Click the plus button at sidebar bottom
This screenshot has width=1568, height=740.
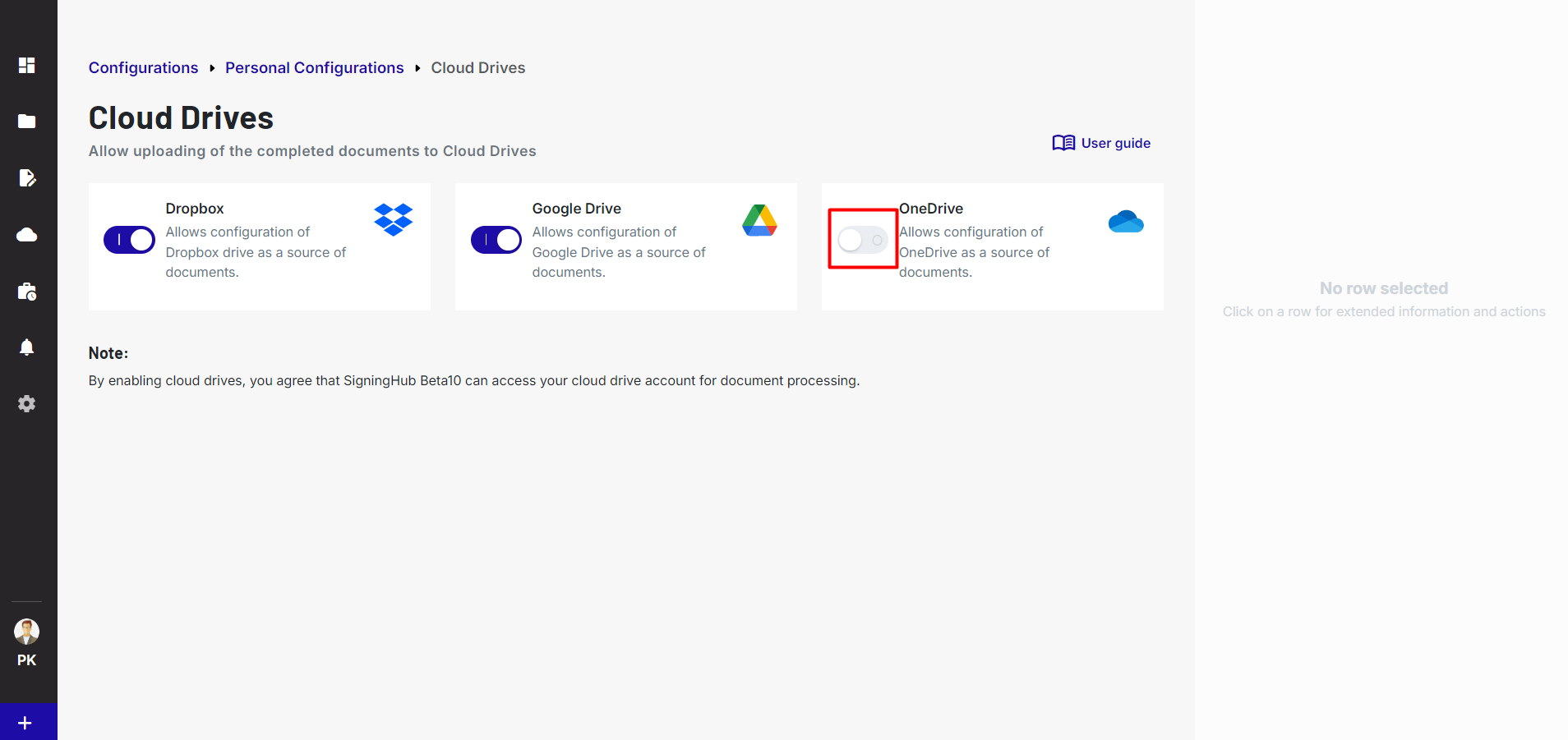25,723
